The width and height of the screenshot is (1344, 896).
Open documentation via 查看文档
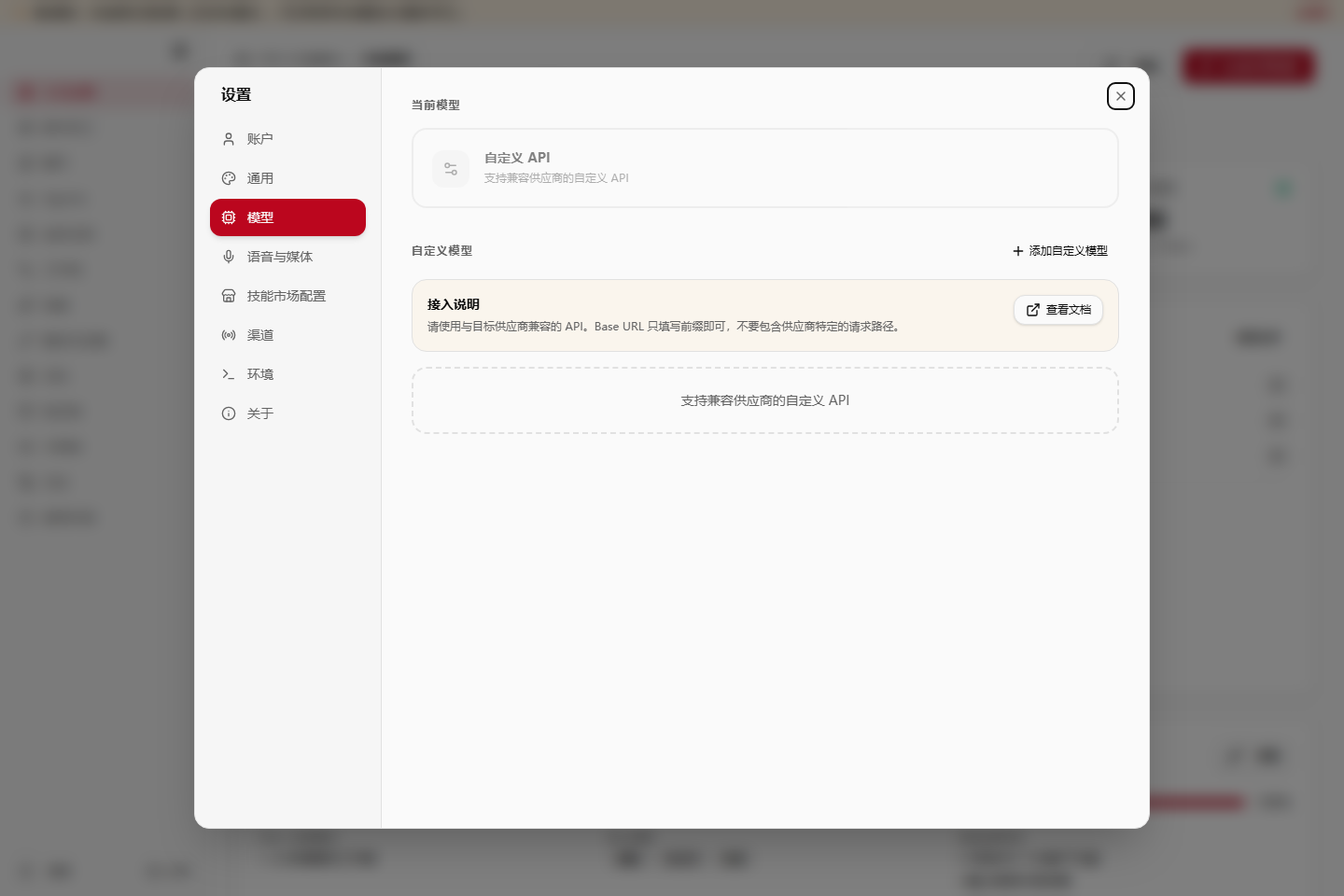[x=1058, y=310]
